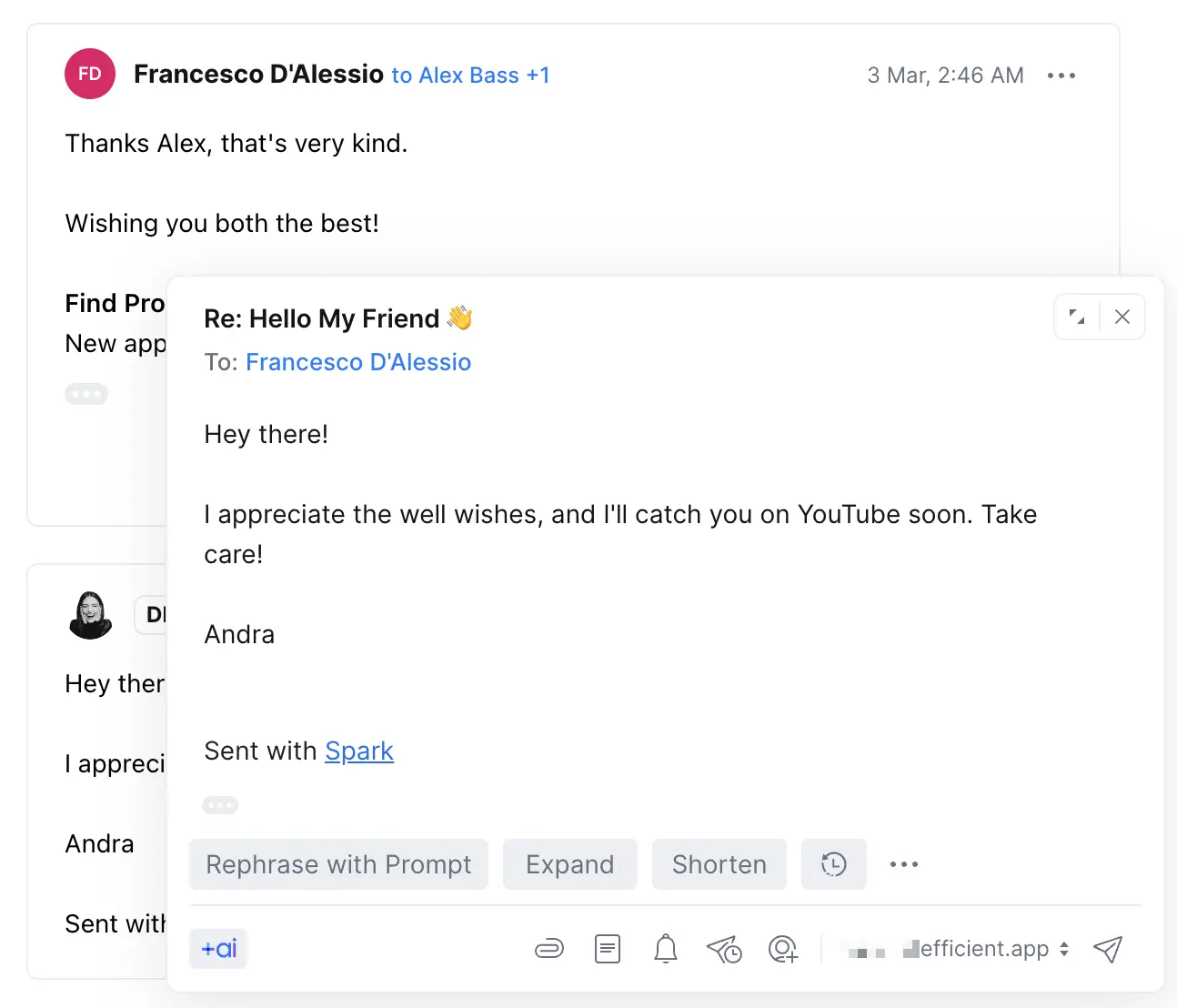Image resolution: width=1177 pixels, height=1008 pixels.
Task: Schedule send later with clock plane icon
Action: (724, 950)
